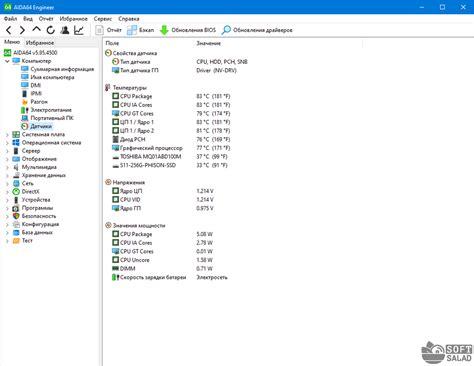
Task: Select the IPMI tree item
Action: coord(31,94)
